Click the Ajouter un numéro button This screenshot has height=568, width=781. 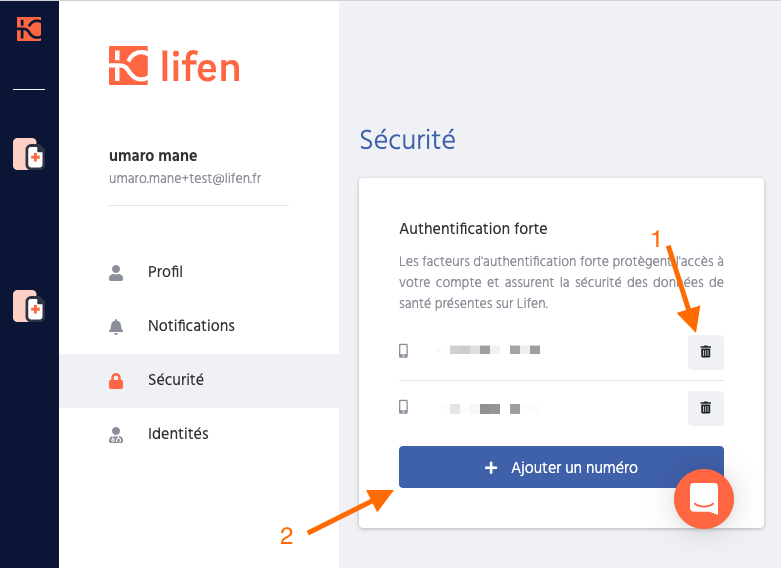[x=561, y=467]
